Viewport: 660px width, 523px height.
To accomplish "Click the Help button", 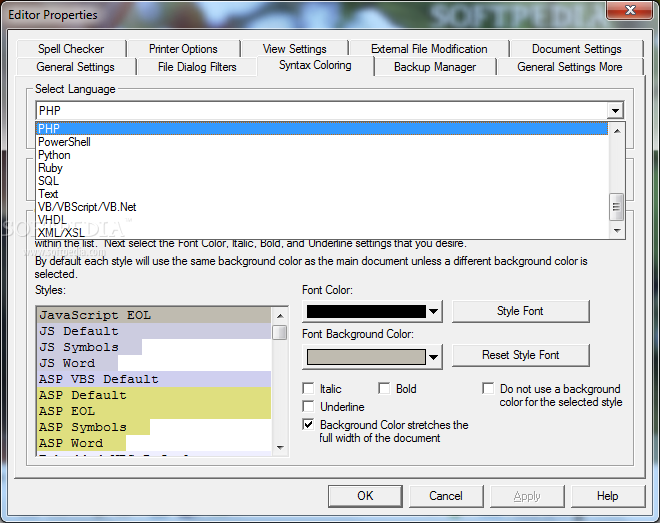I will click(x=608, y=496).
